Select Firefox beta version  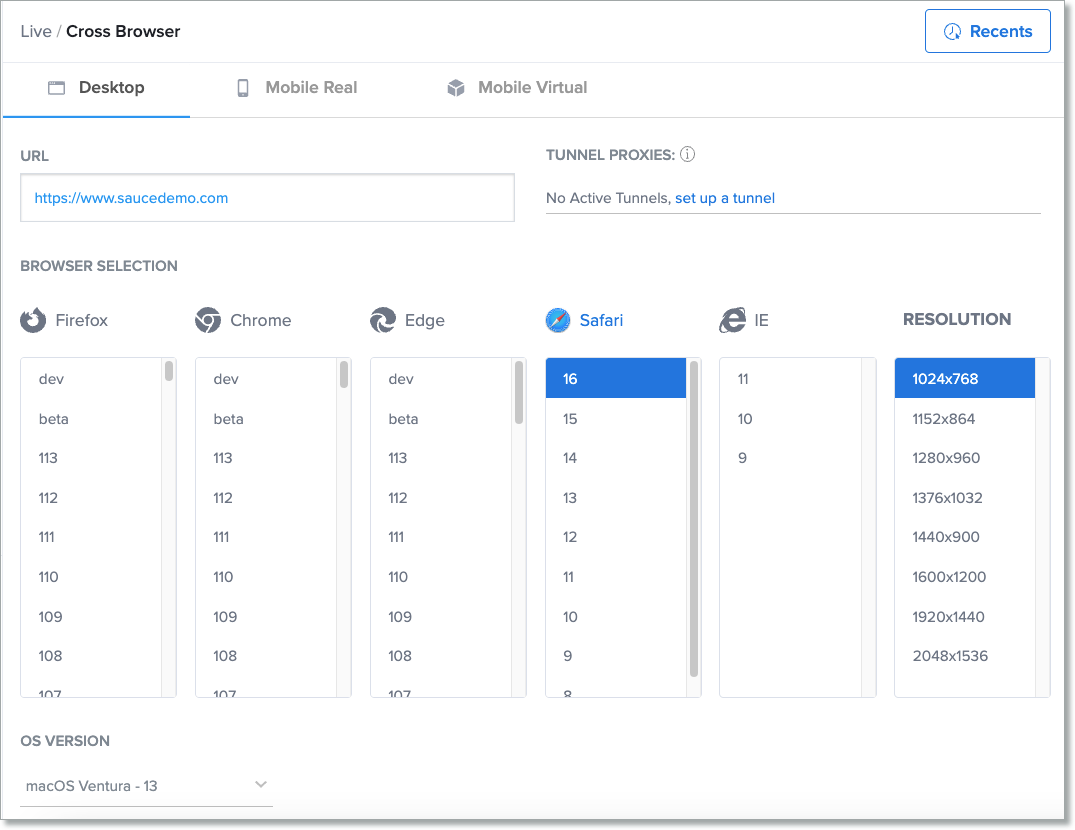[54, 419]
